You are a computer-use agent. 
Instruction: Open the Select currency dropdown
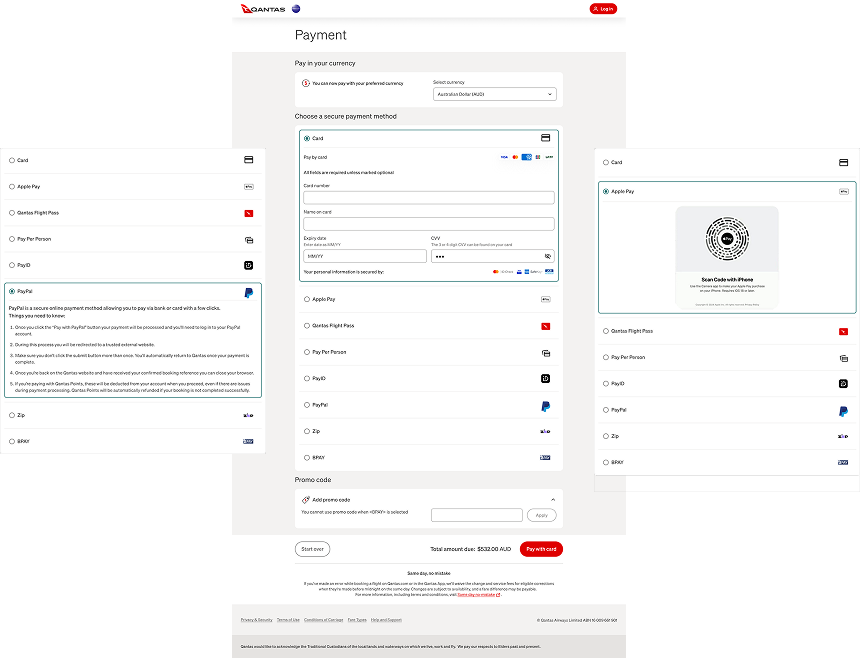click(x=495, y=94)
